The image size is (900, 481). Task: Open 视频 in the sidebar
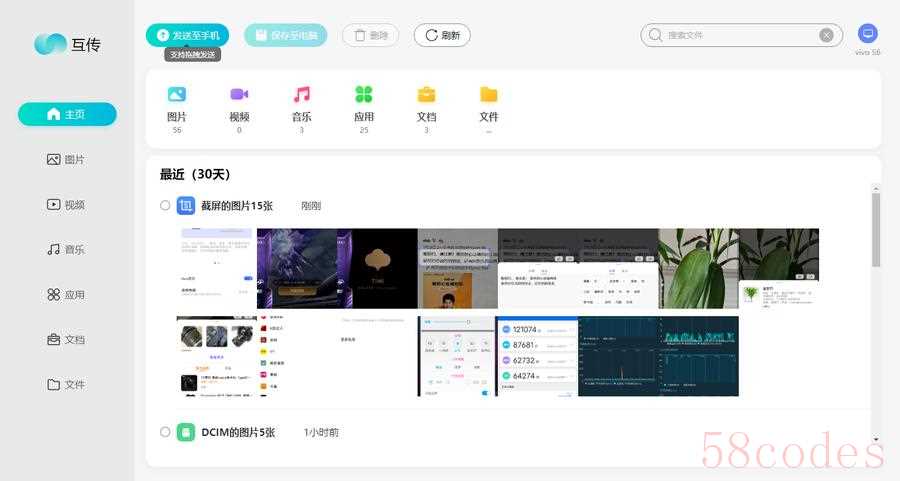coord(67,204)
